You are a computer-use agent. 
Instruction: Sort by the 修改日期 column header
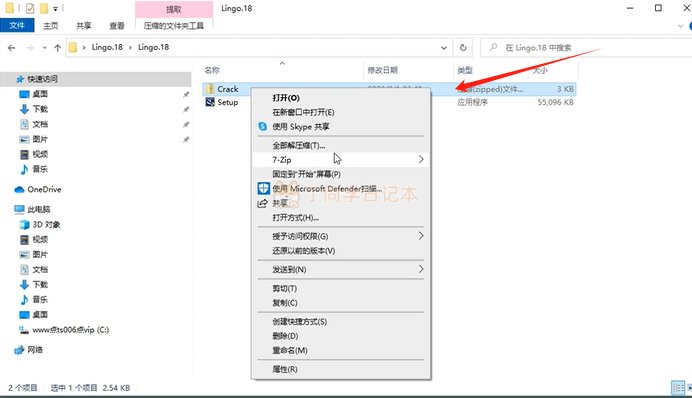(383, 70)
